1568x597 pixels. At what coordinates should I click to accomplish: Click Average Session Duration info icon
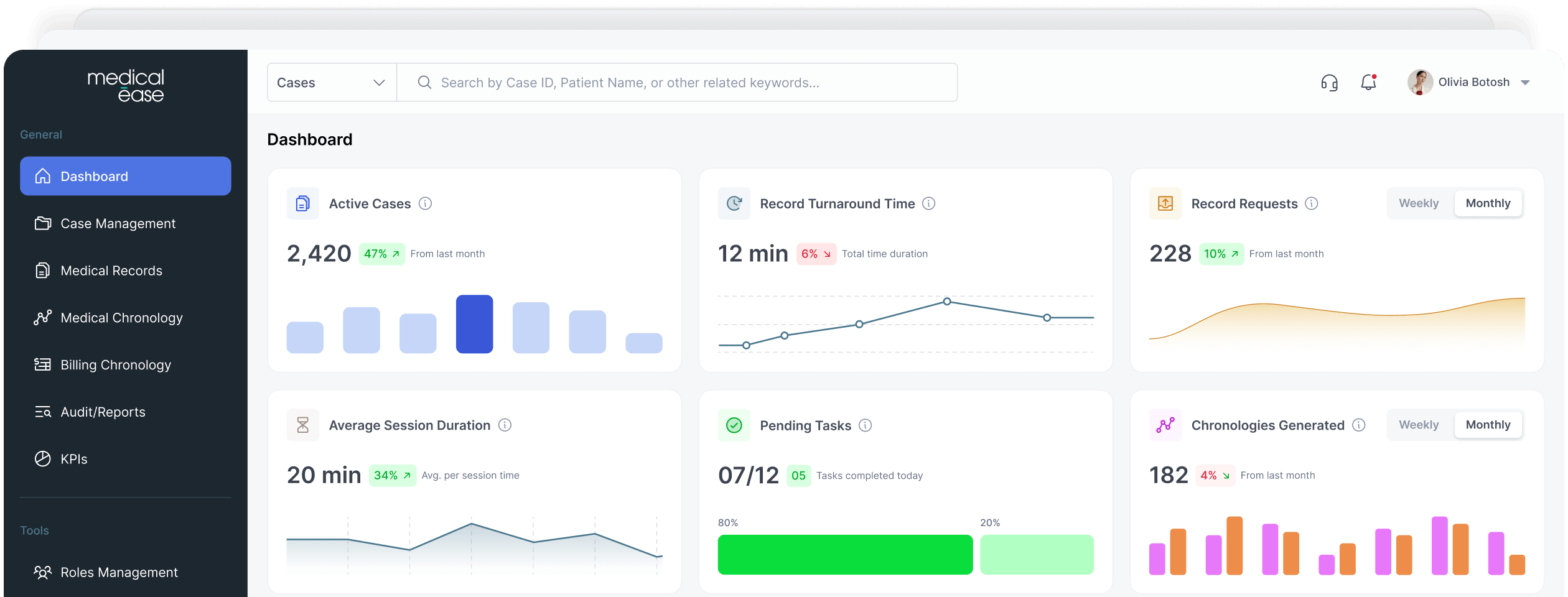tap(505, 425)
